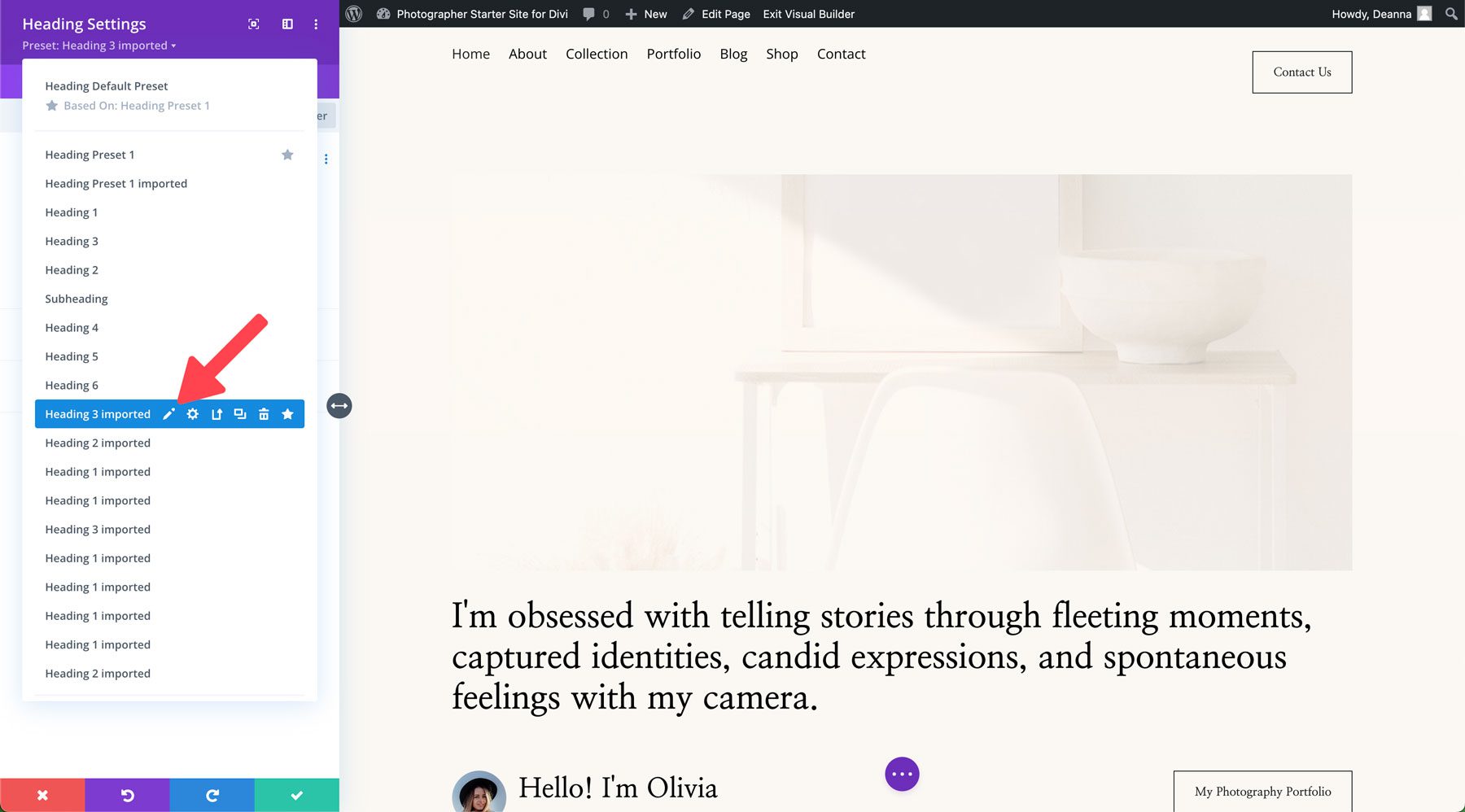Toggle the star next to Heading Preset 1

tap(287, 155)
